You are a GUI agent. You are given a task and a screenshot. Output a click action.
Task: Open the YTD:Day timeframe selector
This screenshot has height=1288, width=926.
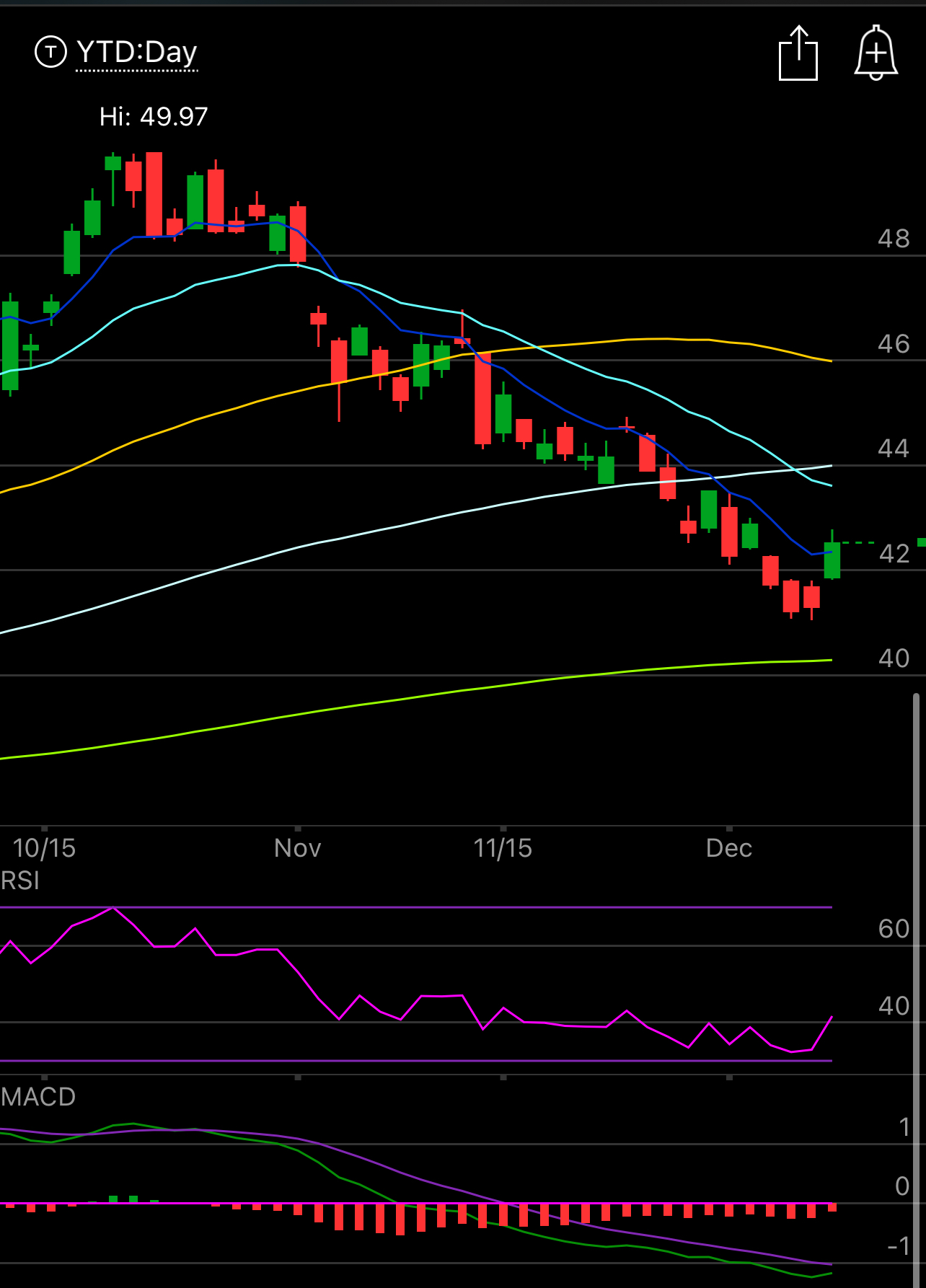[x=137, y=52]
